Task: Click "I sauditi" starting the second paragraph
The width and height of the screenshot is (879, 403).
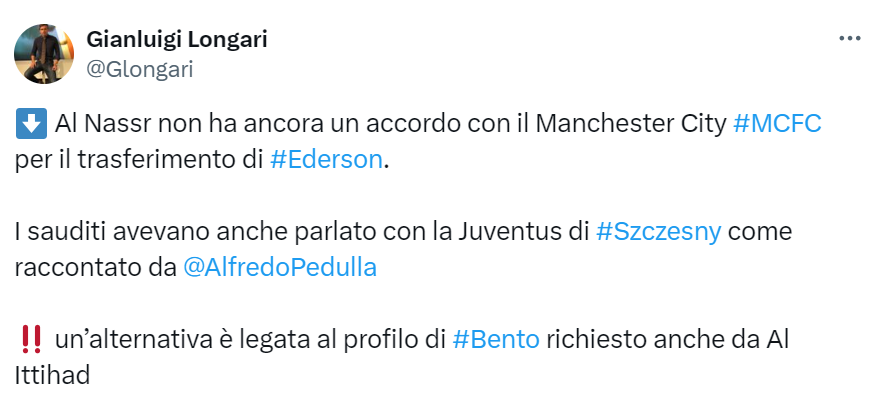Action: coord(58,233)
